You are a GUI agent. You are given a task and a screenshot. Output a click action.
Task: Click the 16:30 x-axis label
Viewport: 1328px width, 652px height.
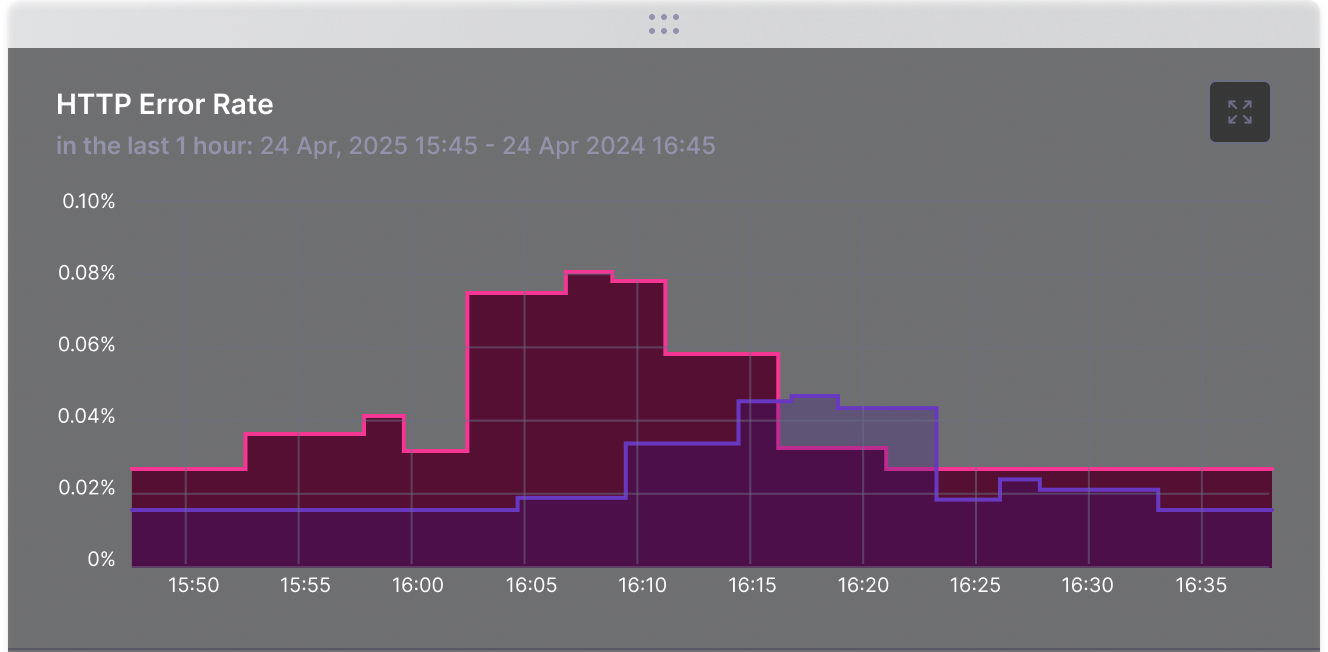1088,586
